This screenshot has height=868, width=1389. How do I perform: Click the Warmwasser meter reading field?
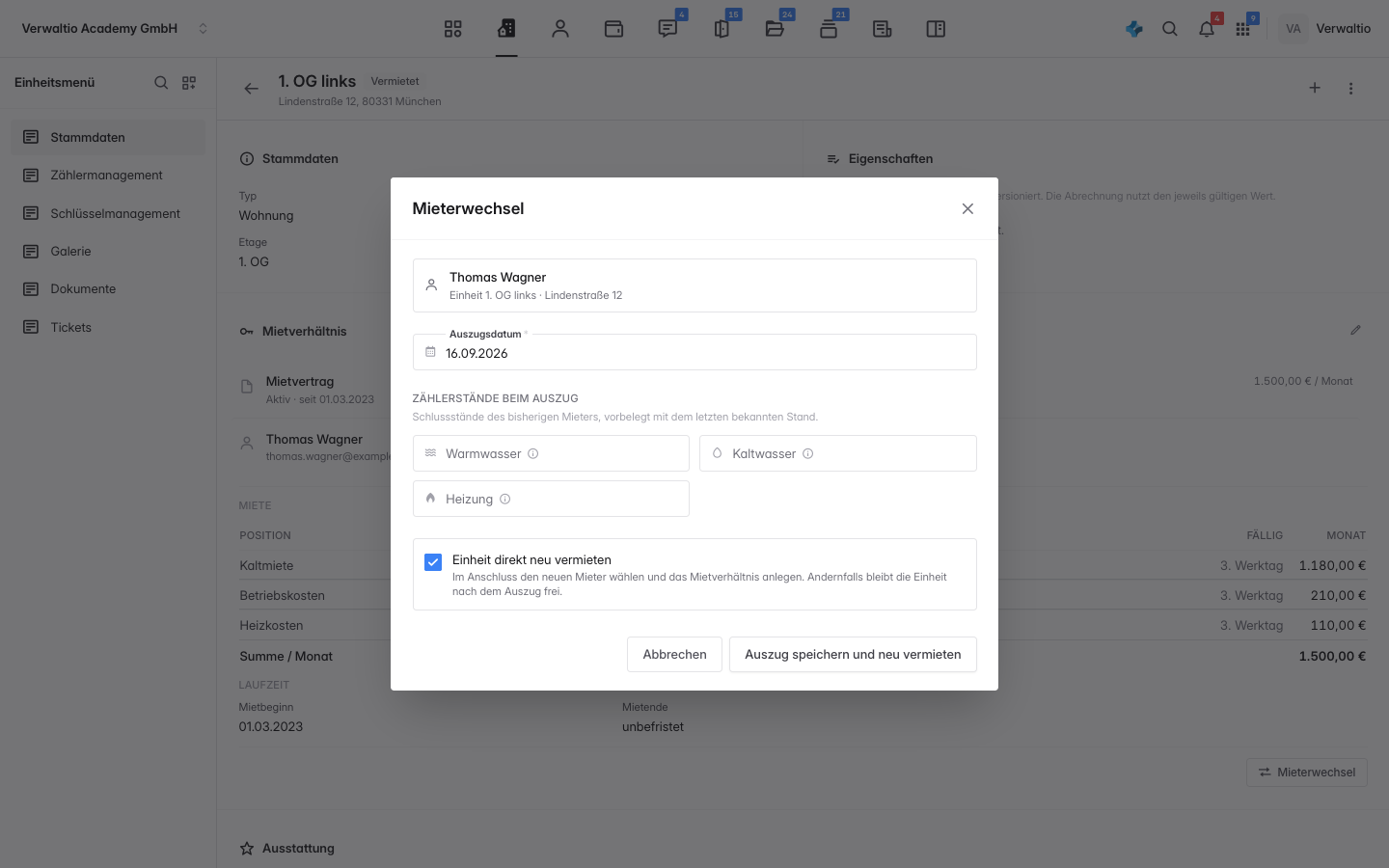coord(551,453)
